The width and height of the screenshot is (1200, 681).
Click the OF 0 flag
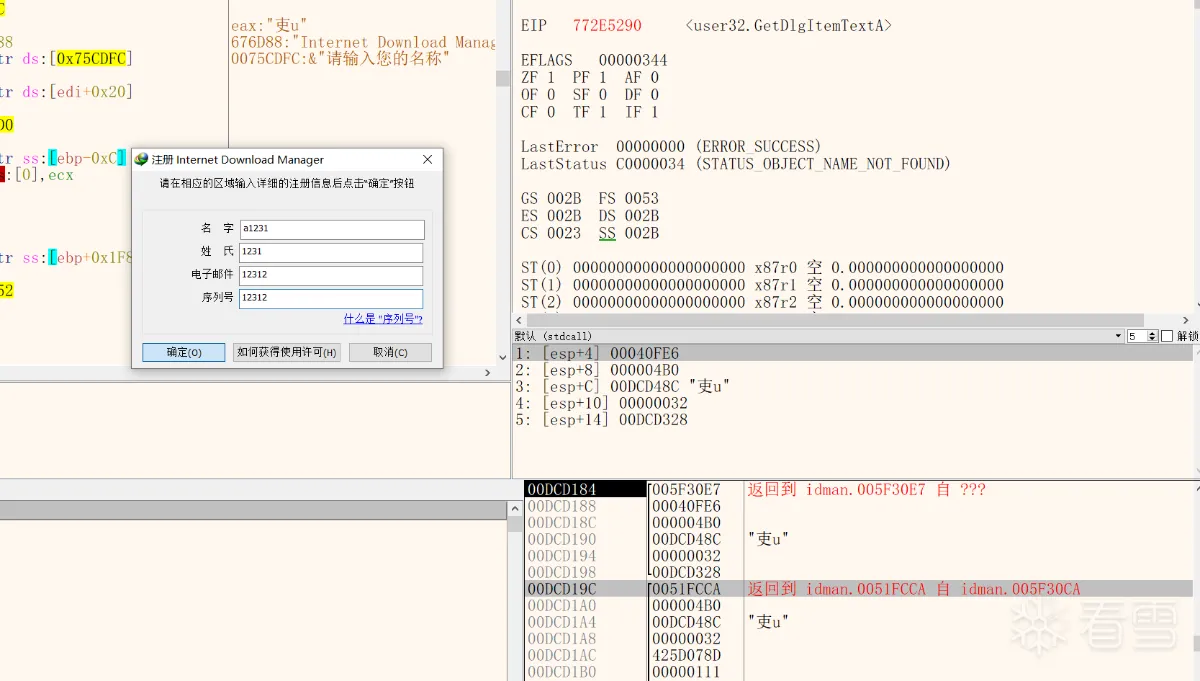click(537, 95)
